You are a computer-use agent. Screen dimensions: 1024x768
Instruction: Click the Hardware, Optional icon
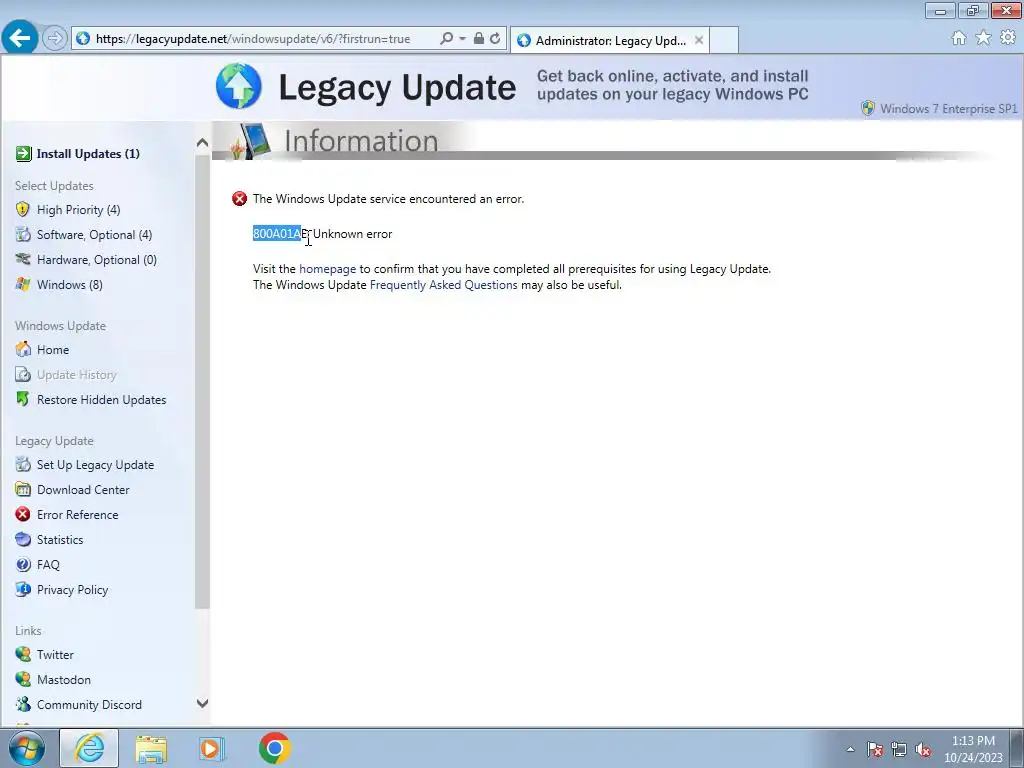23,259
